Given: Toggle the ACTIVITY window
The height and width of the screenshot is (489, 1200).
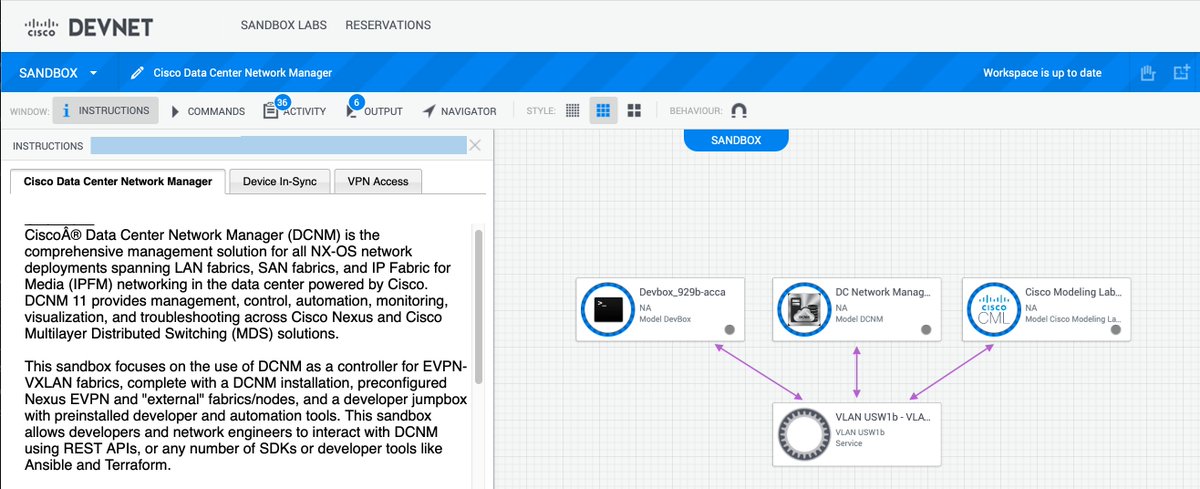Looking at the screenshot, I should (296, 111).
